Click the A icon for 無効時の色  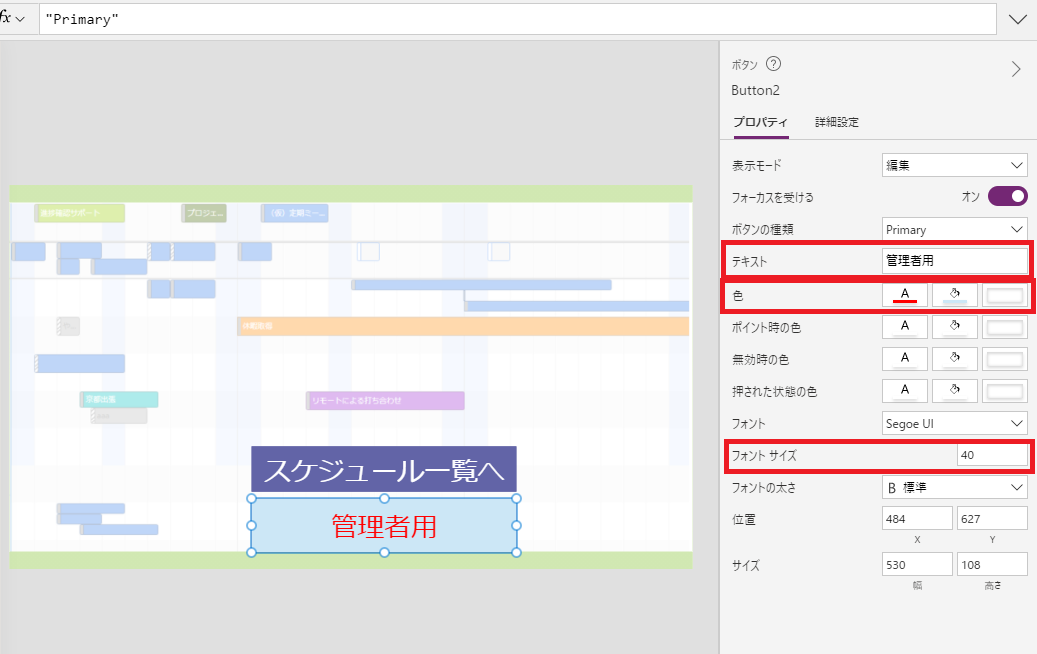904,358
